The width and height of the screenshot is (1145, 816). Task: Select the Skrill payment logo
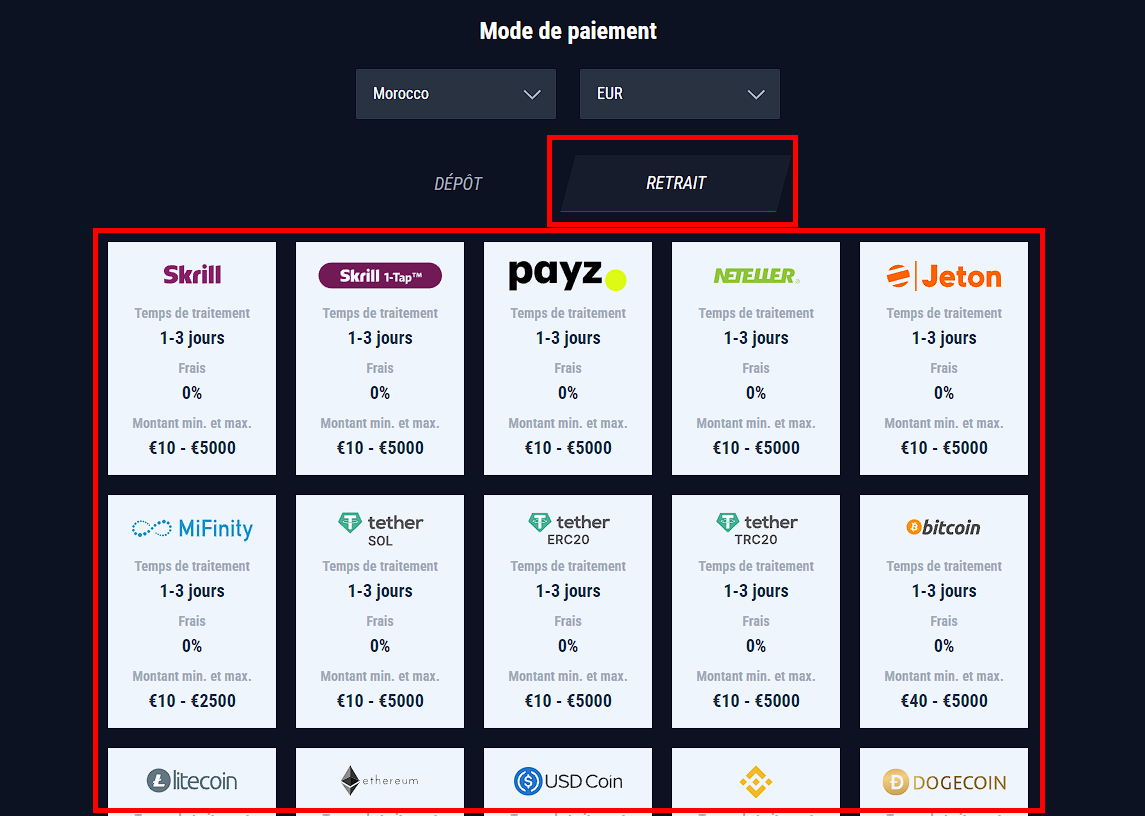[192, 275]
